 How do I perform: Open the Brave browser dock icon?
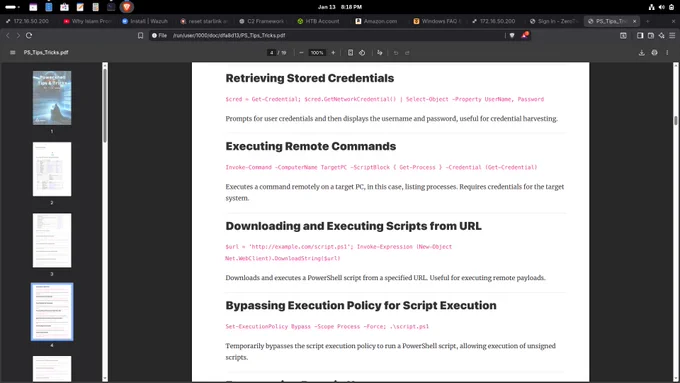(x=127, y=7)
